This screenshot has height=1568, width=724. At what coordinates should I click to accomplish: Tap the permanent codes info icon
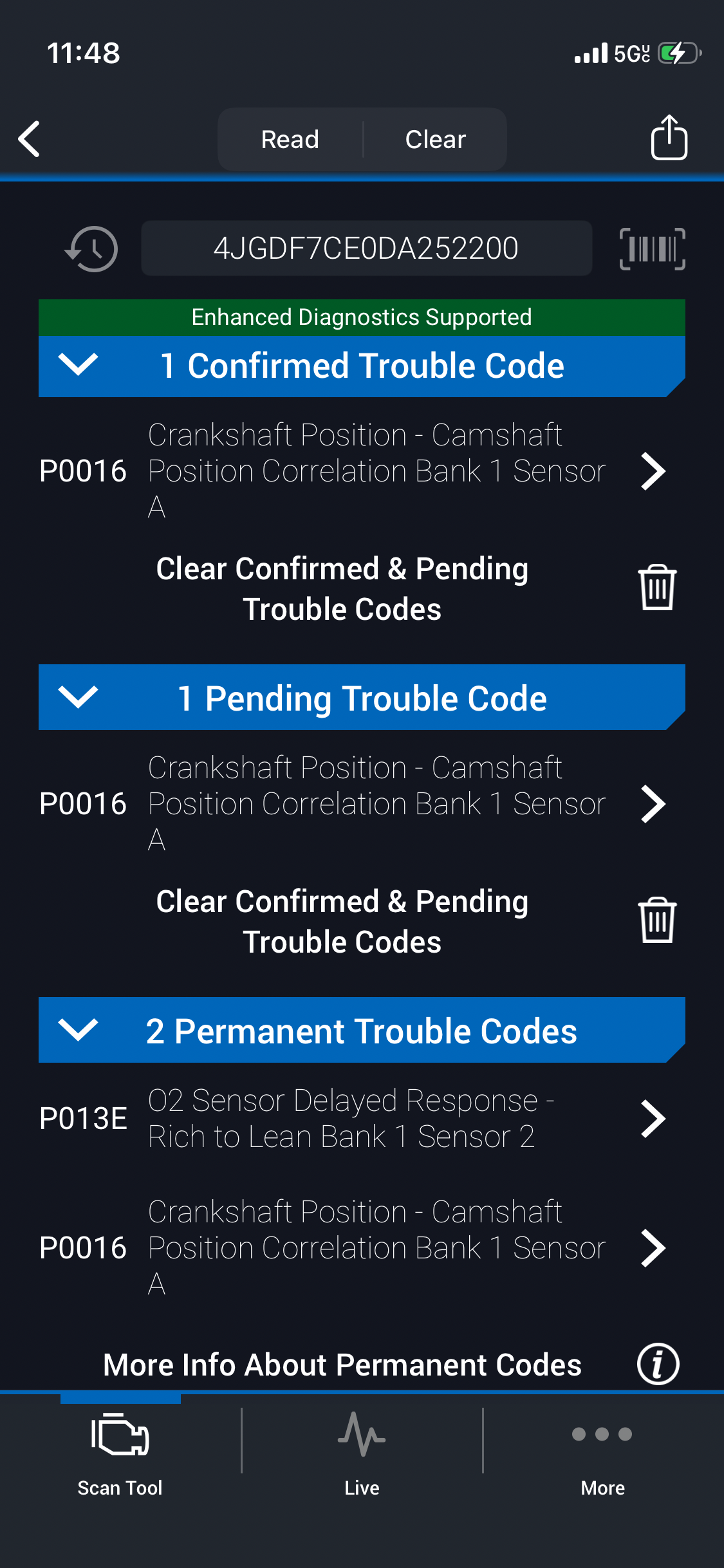[x=658, y=1364]
